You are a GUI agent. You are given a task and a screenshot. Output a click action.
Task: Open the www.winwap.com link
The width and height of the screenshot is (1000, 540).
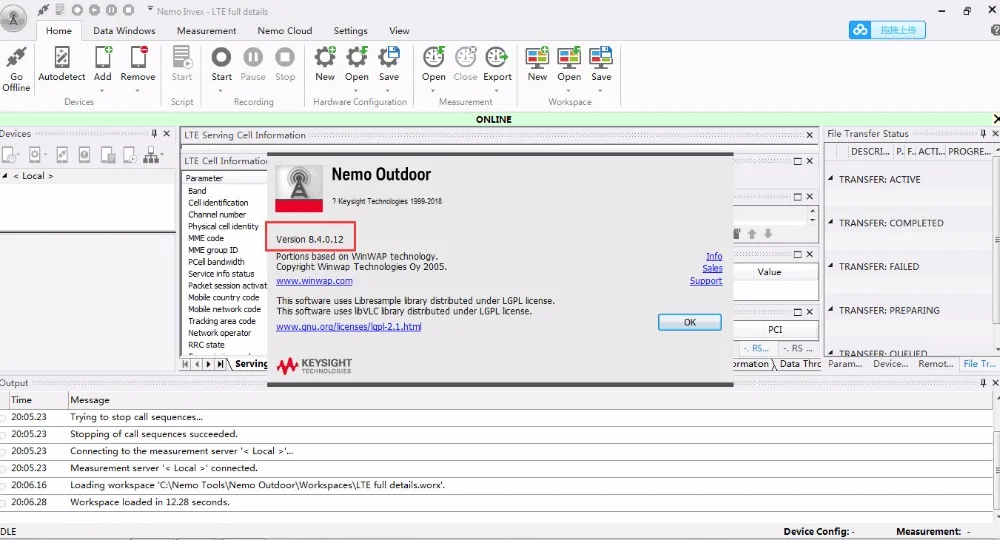click(x=314, y=281)
